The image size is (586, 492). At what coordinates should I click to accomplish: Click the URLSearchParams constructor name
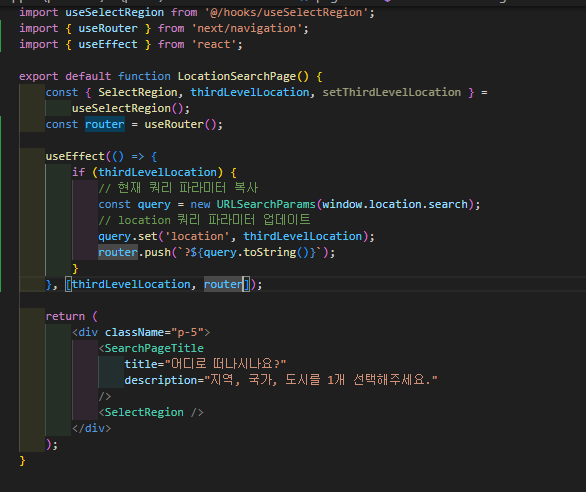click(266, 205)
